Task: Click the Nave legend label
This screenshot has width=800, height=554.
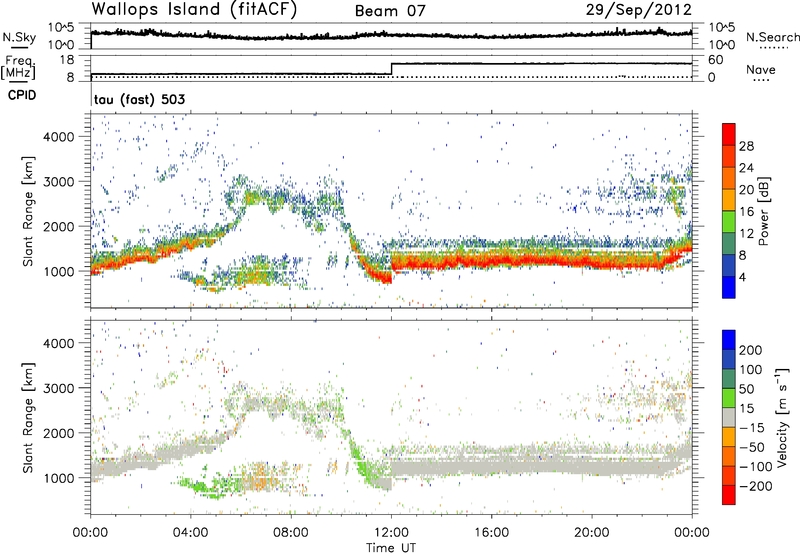Action: pyautogui.click(x=761, y=70)
